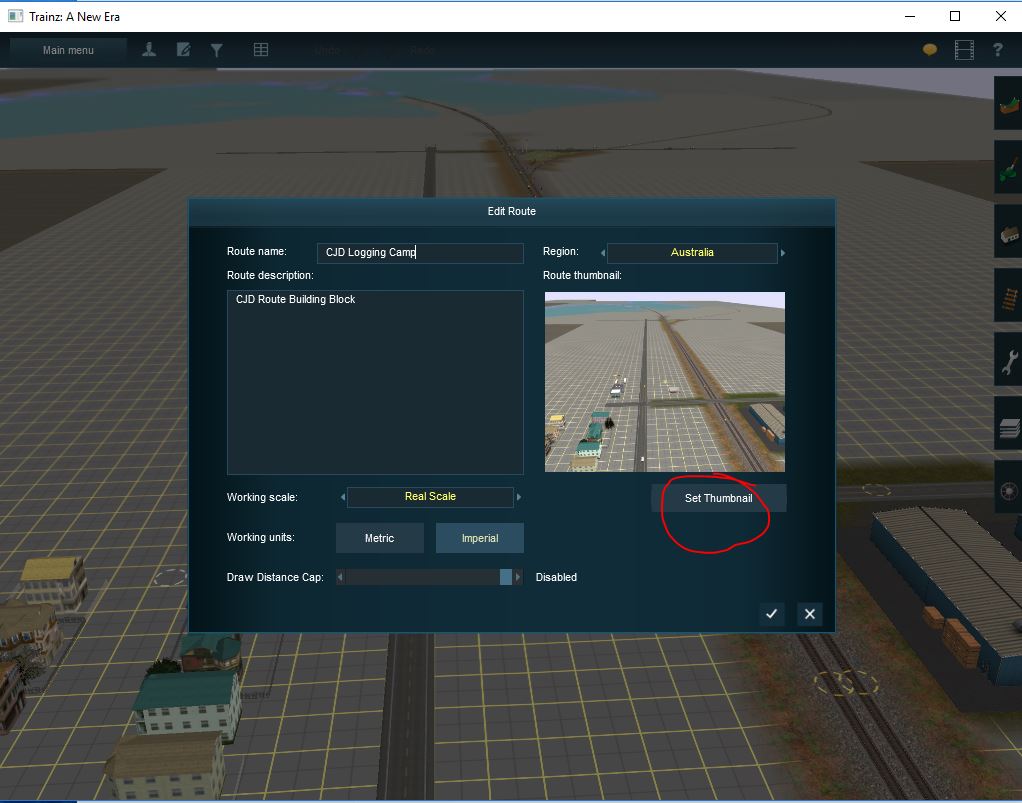The height and width of the screenshot is (803, 1022).
Task: Open the Paint tools tab
Action: click(1009, 170)
